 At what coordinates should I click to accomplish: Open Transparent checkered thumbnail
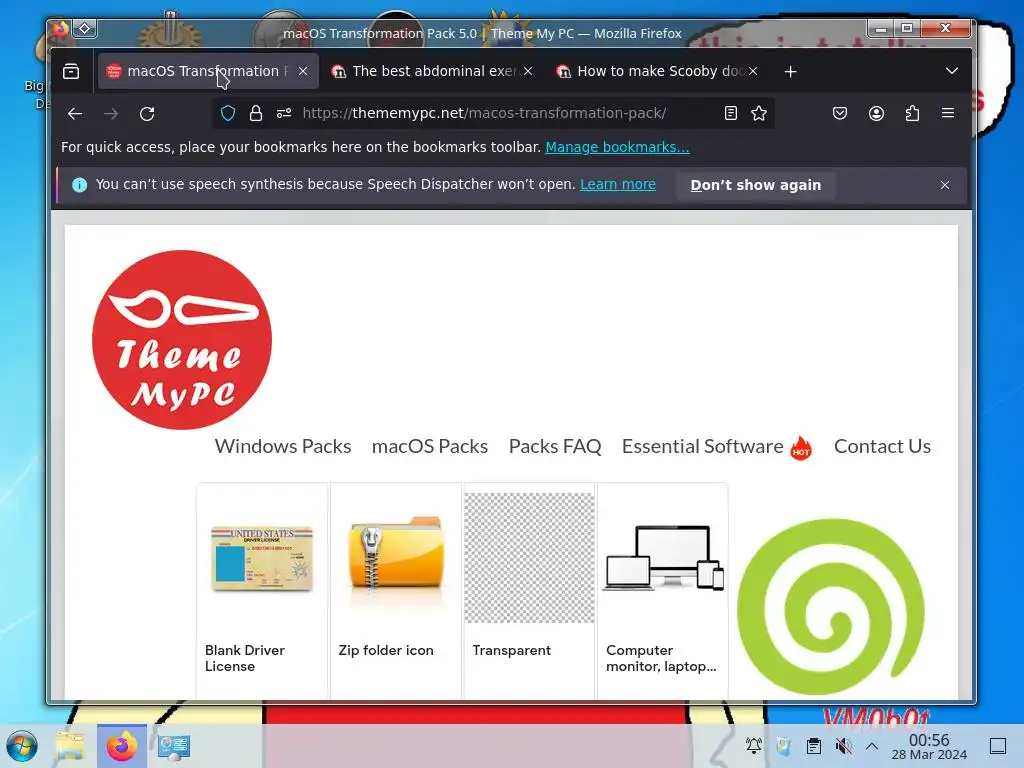(529, 558)
